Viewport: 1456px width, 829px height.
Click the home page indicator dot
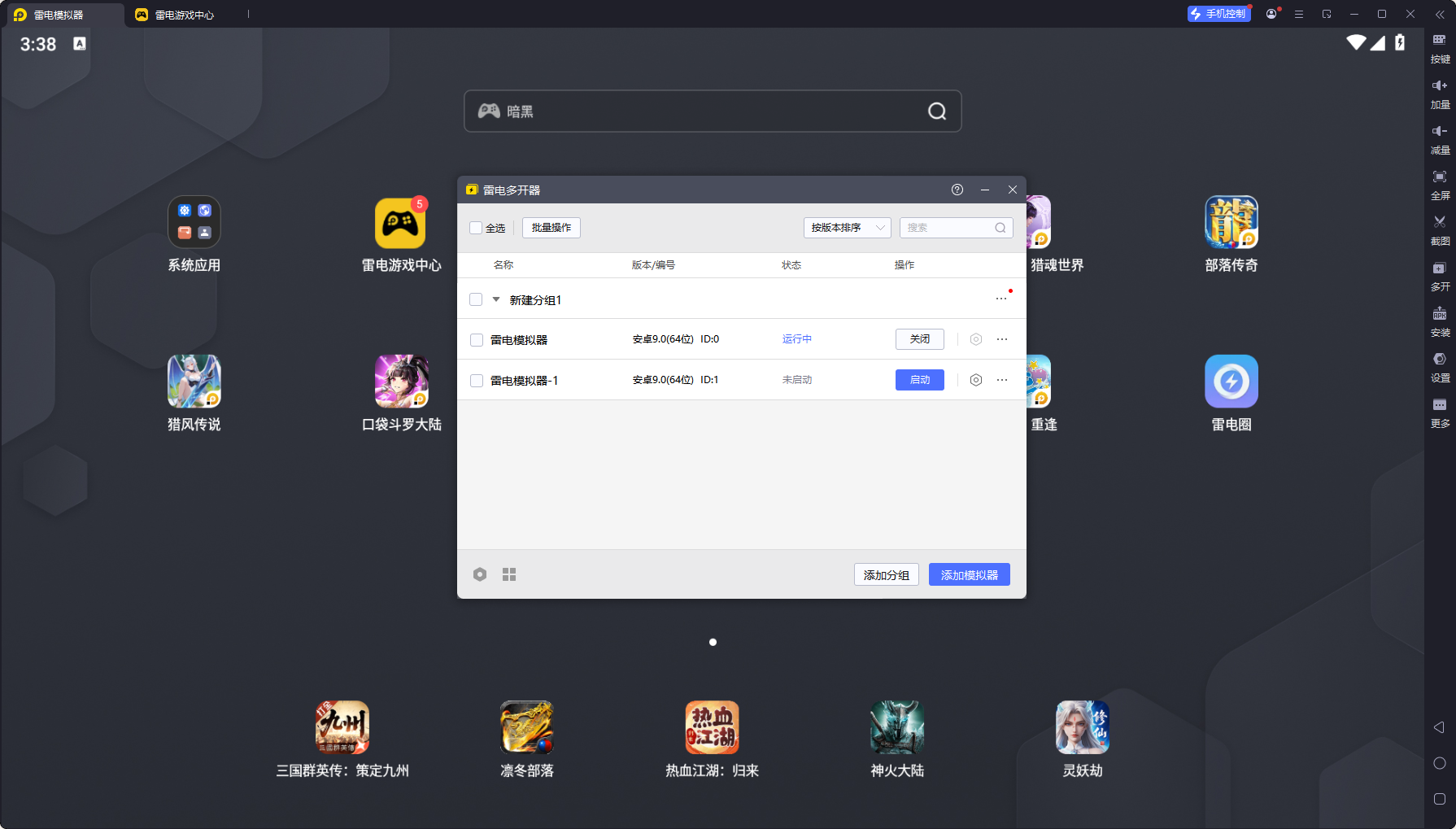pos(713,642)
